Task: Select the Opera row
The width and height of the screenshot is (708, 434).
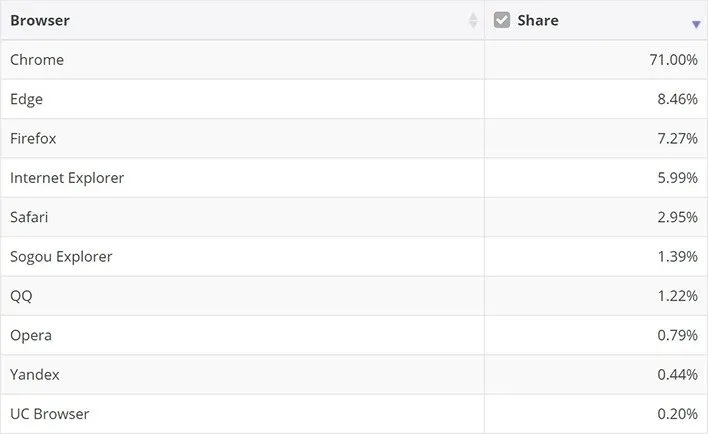Action: 31,335
